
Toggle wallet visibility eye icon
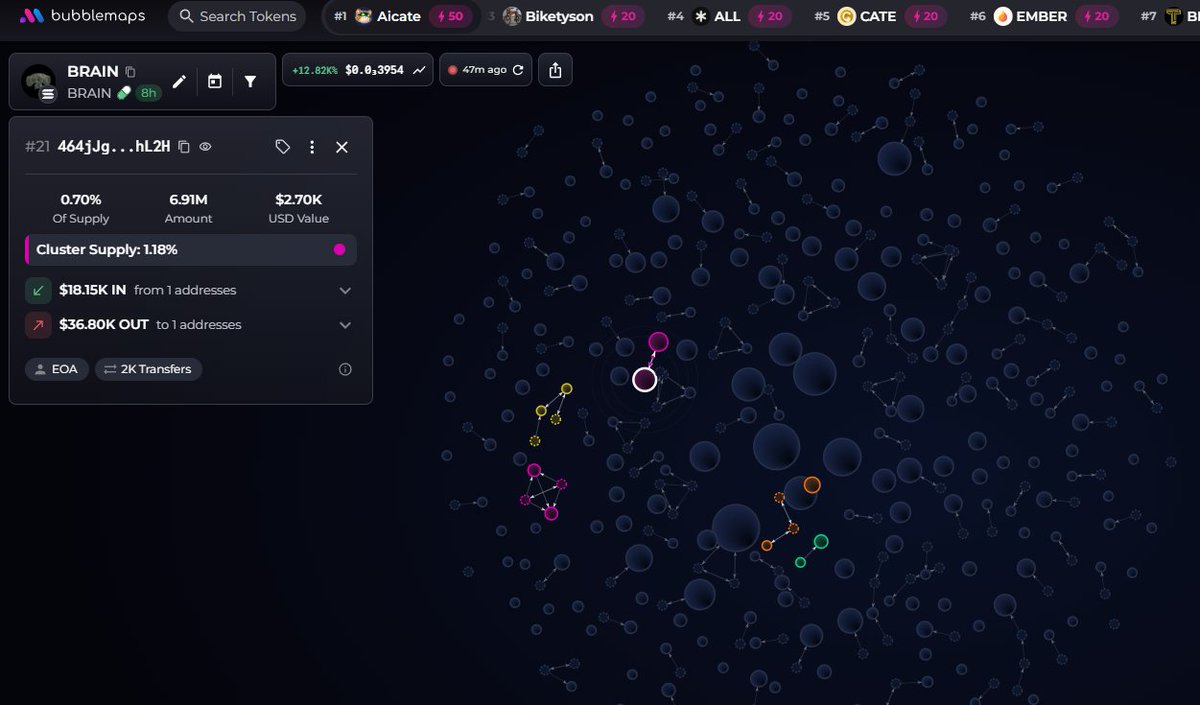coord(205,147)
